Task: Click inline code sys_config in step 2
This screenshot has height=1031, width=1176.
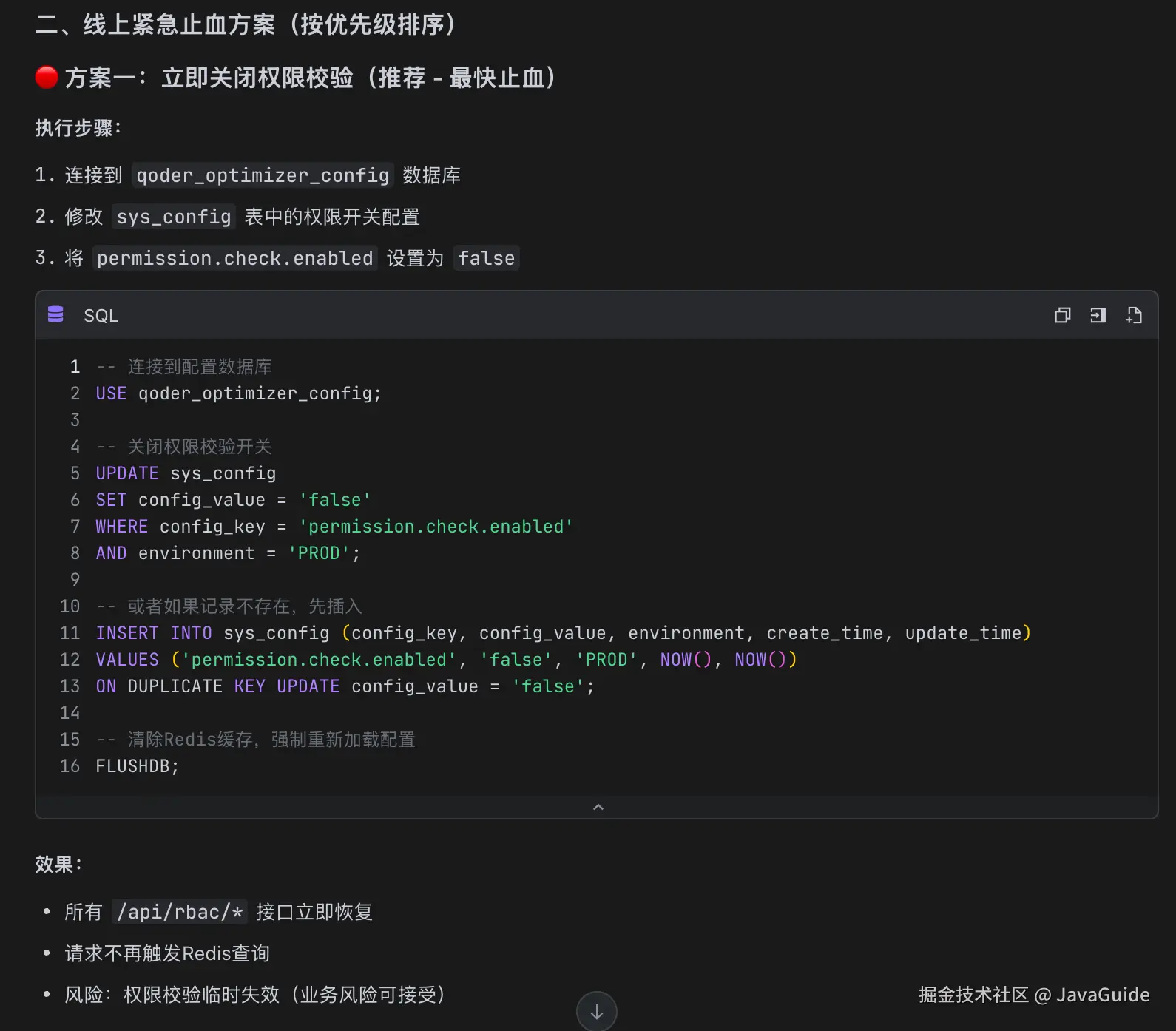Action: 174,217
